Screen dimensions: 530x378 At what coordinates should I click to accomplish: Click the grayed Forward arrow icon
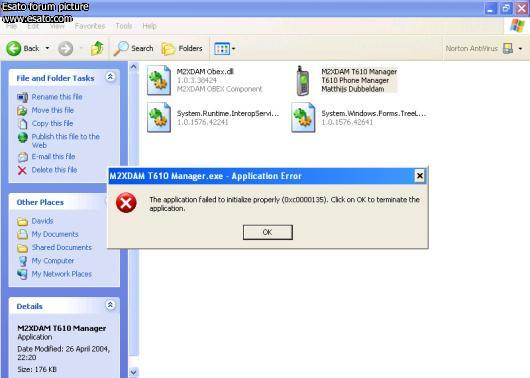(66, 49)
